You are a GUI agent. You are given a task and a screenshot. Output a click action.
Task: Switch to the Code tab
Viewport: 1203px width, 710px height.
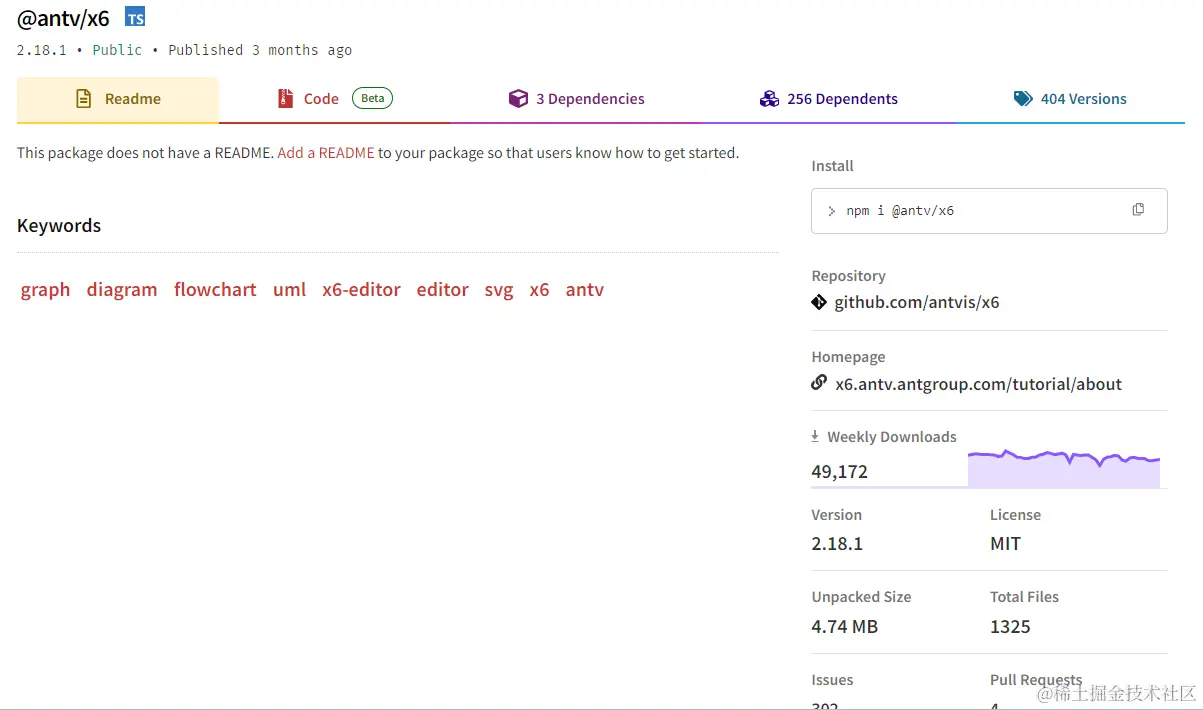tap(335, 100)
